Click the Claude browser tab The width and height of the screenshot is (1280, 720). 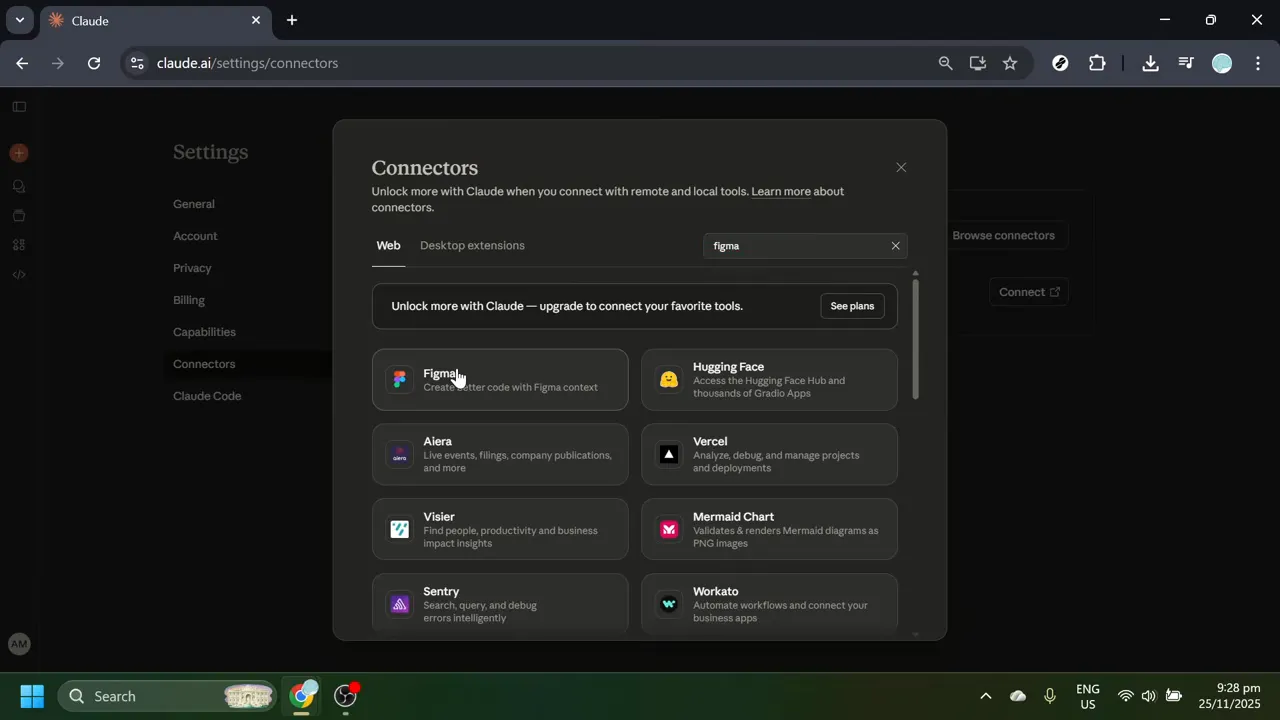click(155, 21)
